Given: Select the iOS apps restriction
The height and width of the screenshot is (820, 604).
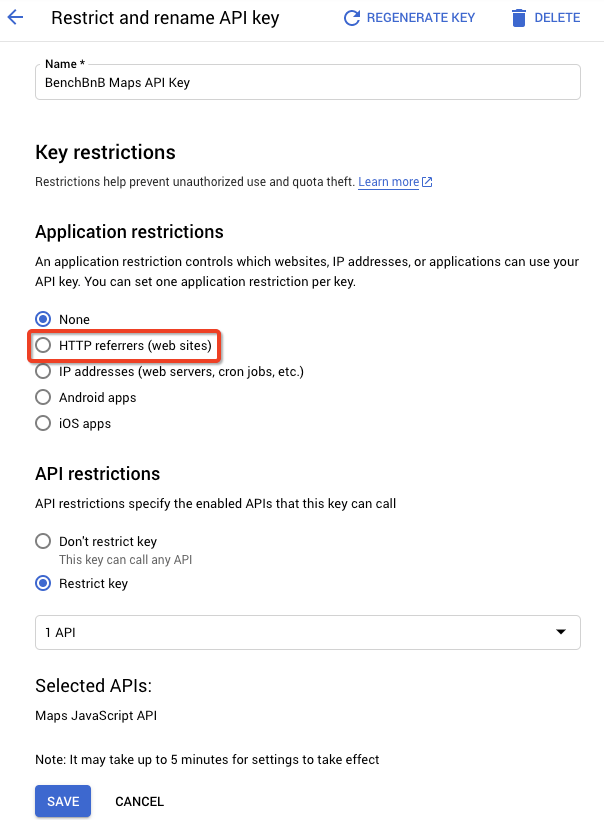Looking at the screenshot, I should pos(42,423).
